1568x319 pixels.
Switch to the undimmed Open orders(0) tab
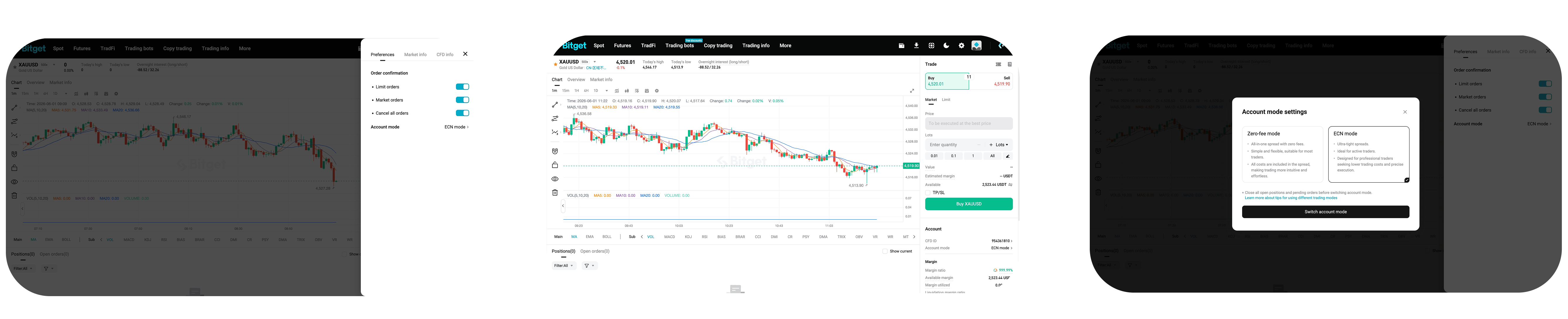(x=595, y=252)
